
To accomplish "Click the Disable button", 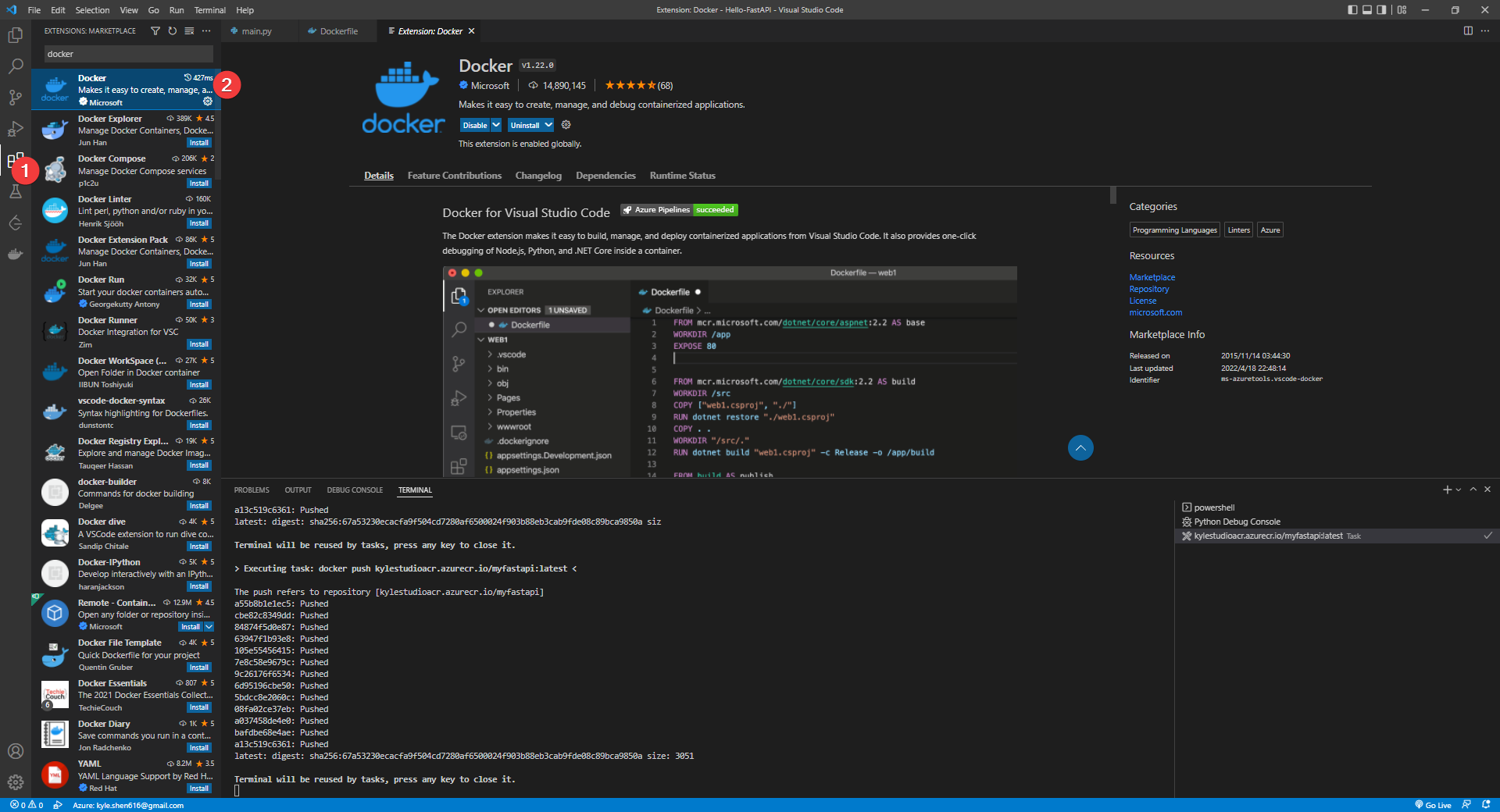I will tap(475, 125).
